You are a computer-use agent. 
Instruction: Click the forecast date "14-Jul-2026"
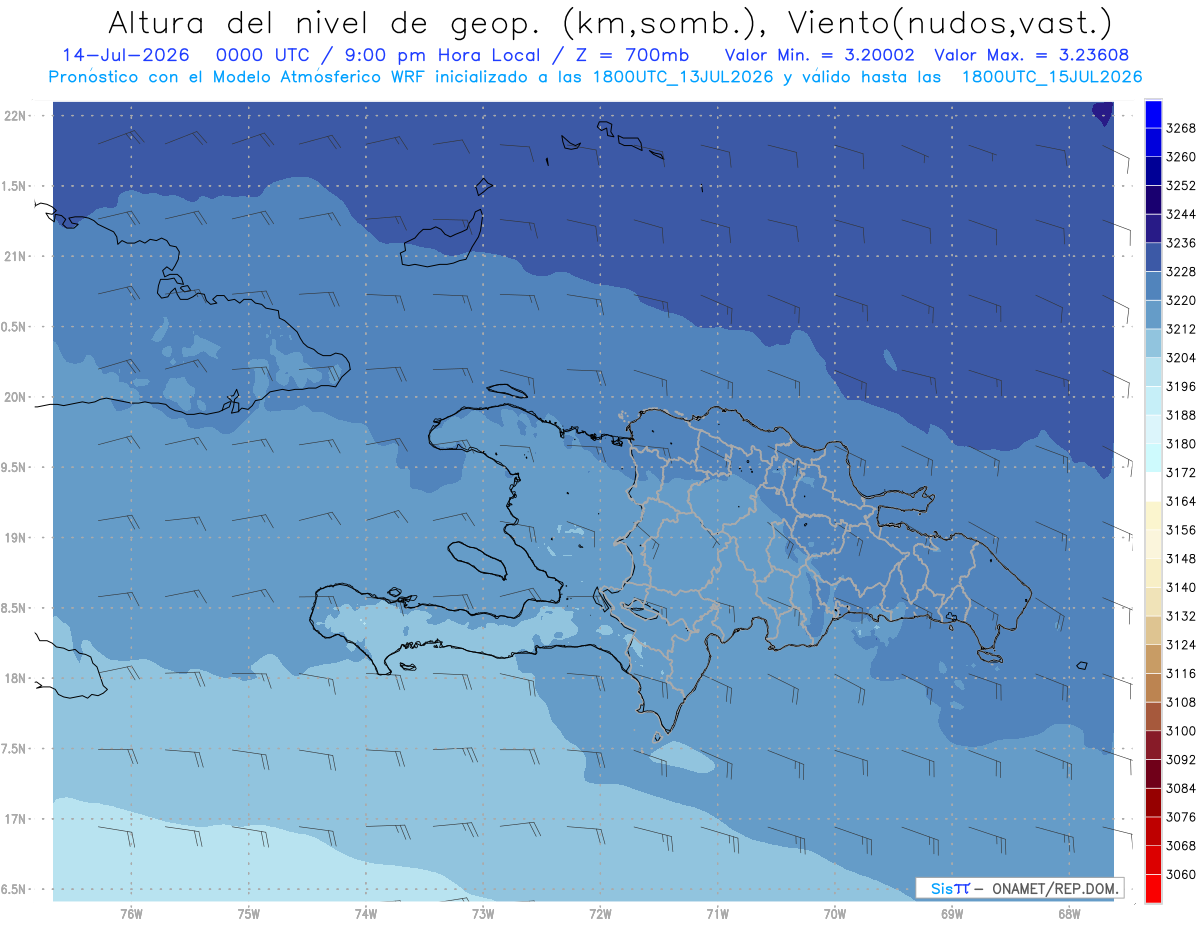[125, 55]
